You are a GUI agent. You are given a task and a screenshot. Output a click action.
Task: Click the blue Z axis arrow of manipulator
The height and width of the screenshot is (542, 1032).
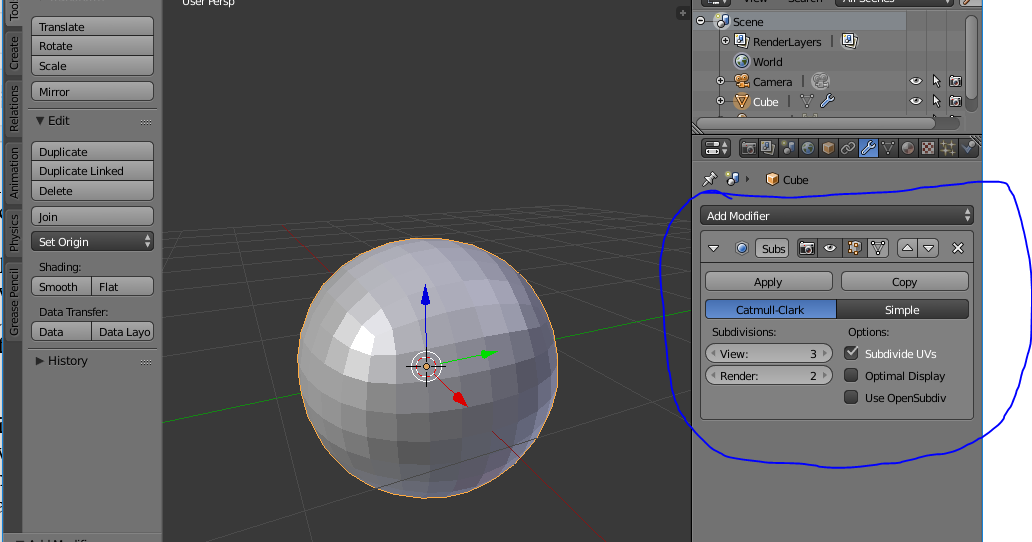426,296
